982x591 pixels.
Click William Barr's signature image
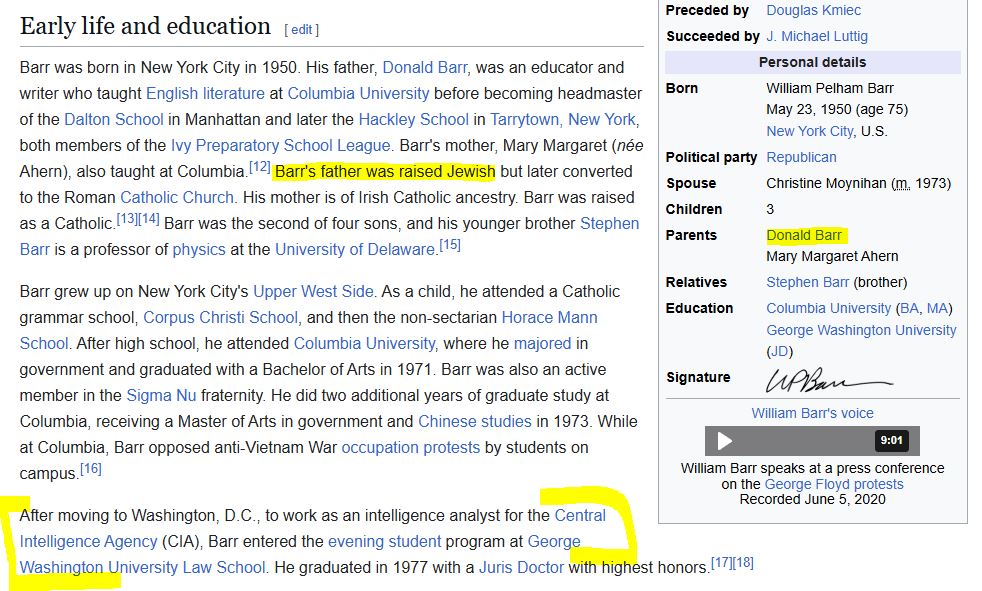click(829, 381)
